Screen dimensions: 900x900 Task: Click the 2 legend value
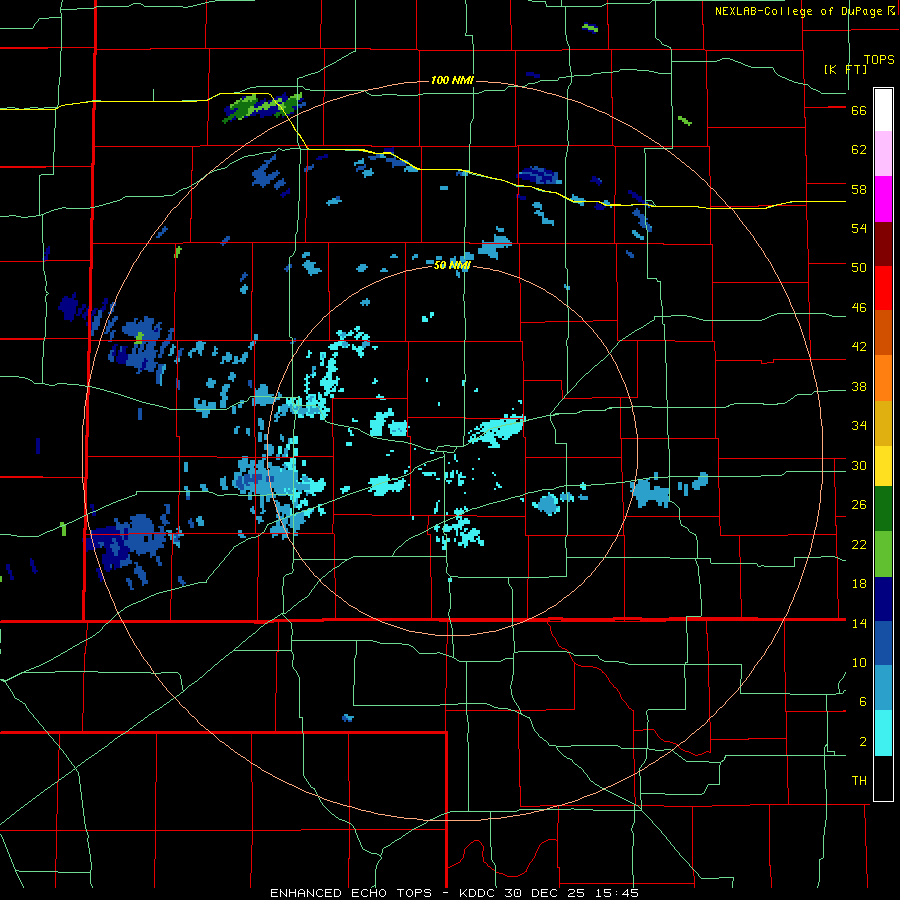[863, 742]
